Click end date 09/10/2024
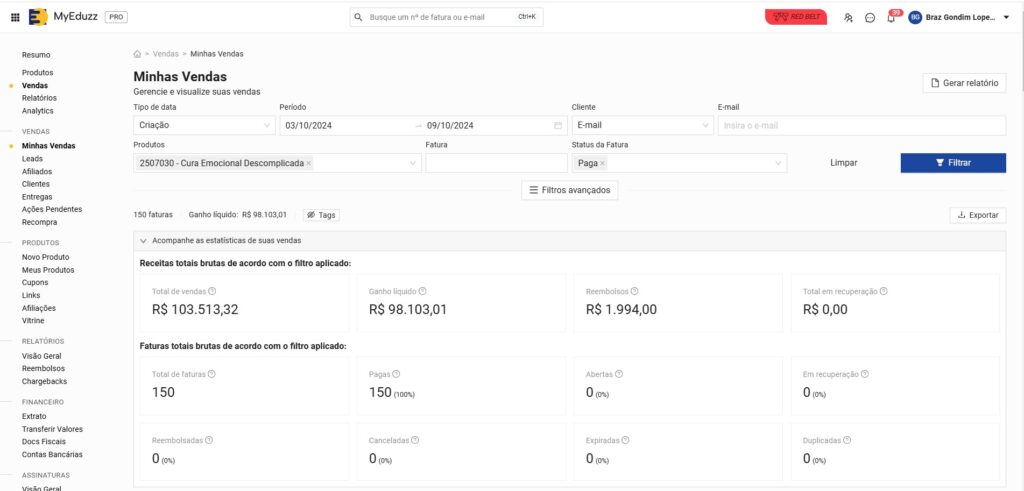The width and height of the screenshot is (1024, 491). (450, 125)
